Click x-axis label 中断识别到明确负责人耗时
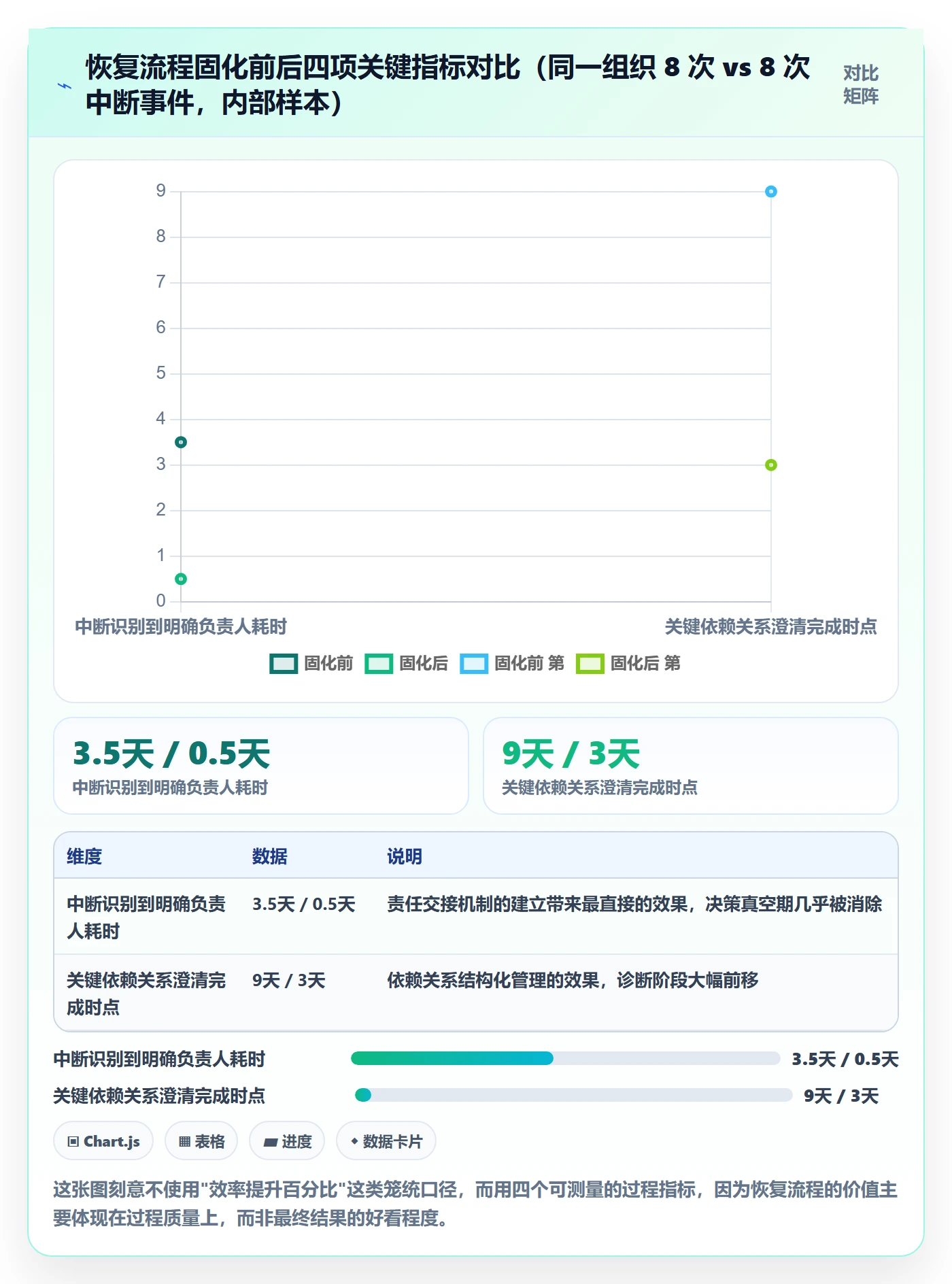 click(181, 626)
